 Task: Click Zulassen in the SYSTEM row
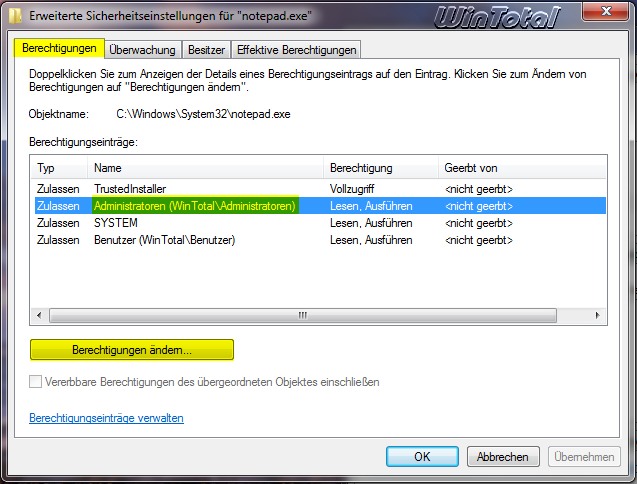[58, 223]
